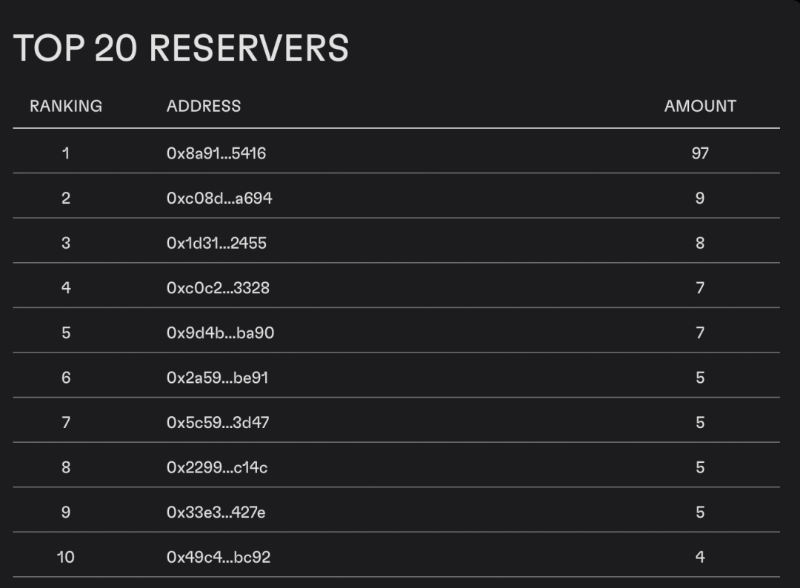Select the amount 97 cell

pos(700,154)
